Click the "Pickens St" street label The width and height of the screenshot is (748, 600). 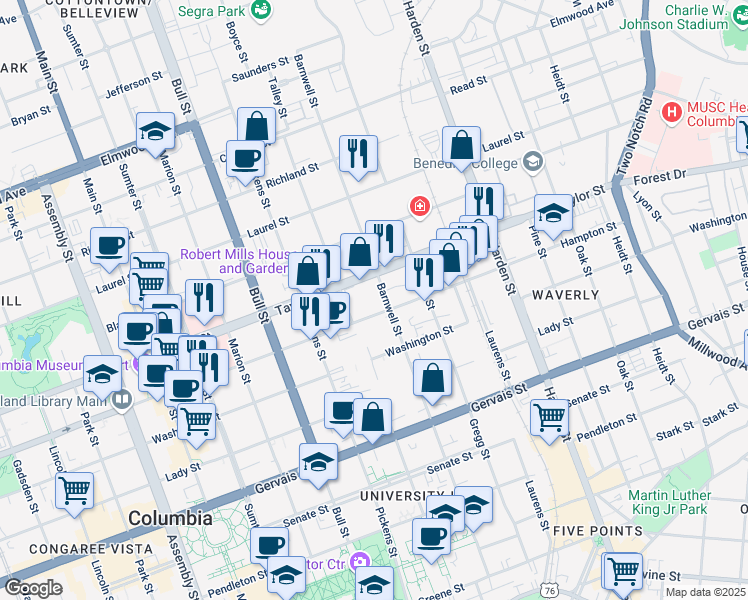(386, 532)
